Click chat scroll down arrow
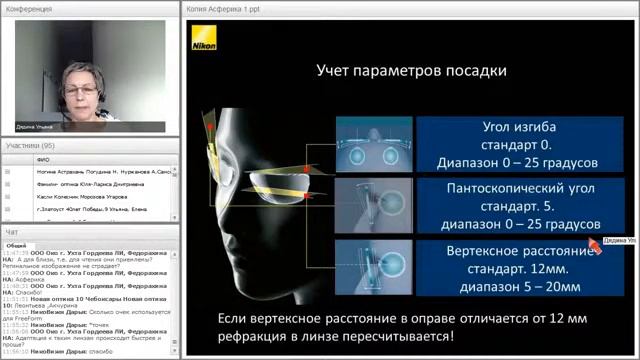 175,350
